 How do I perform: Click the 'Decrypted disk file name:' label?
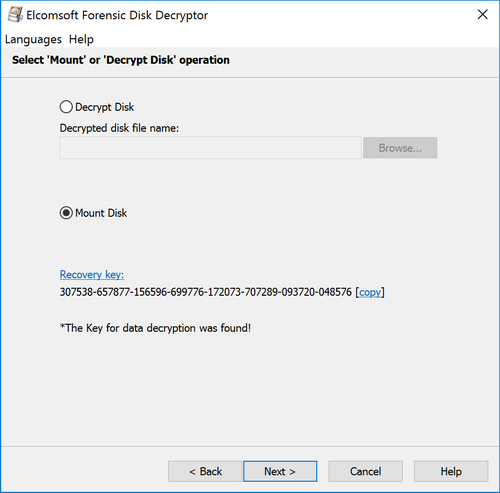tap(119, 128)
